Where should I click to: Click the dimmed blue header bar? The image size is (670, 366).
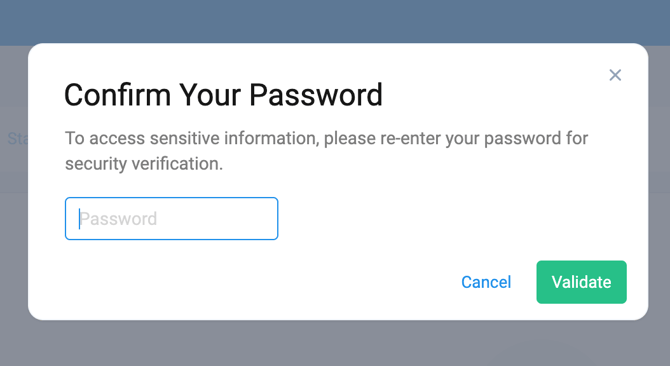(335, 21)
